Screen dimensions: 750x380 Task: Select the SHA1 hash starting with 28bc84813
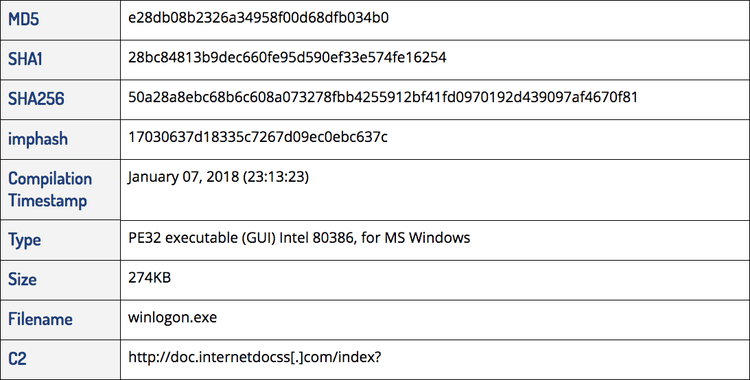287,57
